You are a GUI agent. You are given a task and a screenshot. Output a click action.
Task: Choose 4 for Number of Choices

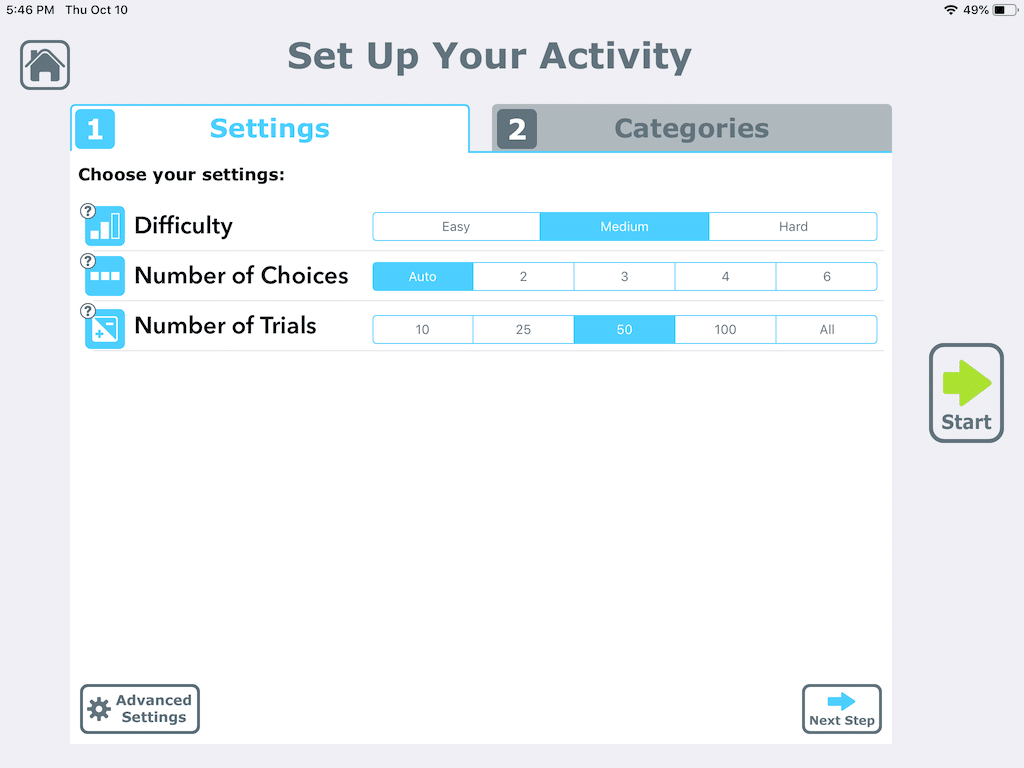click(x=725, y=277)
